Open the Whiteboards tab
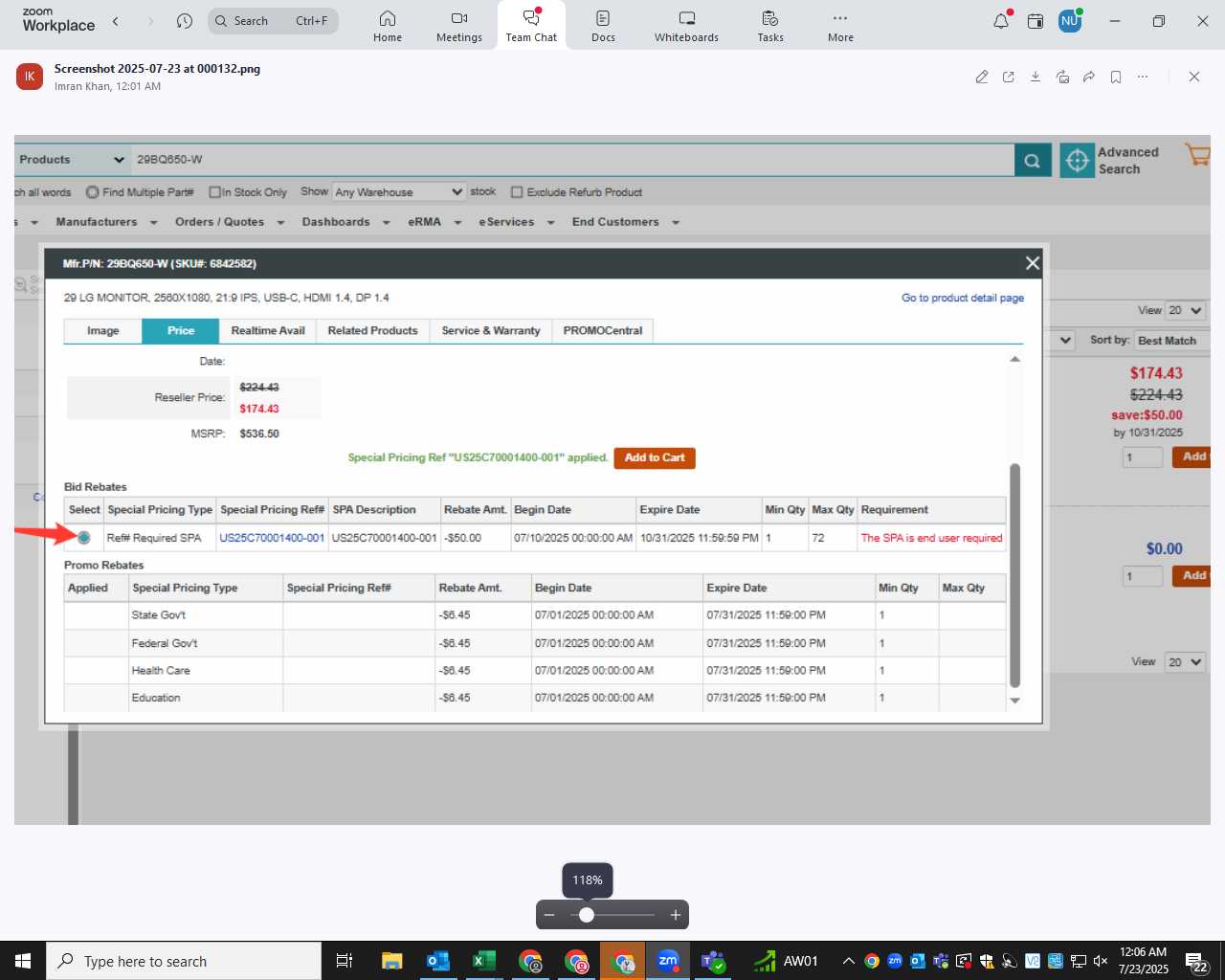Viewport: 1225px width, 980px height. 686,26
